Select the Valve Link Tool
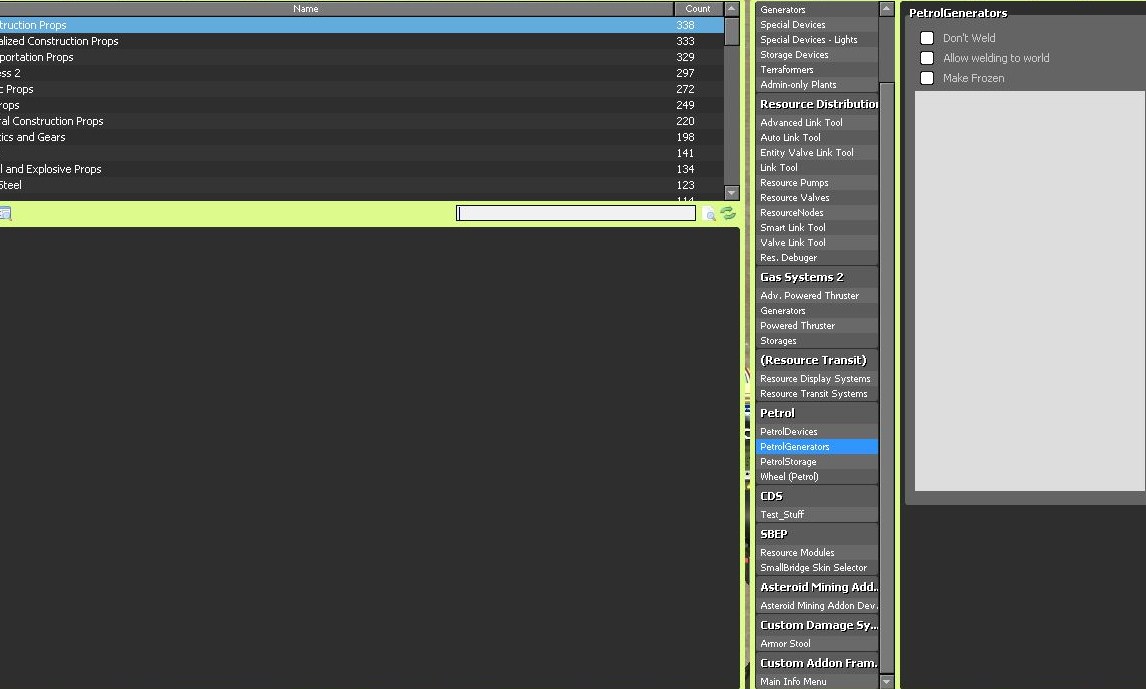 point(816,243)
